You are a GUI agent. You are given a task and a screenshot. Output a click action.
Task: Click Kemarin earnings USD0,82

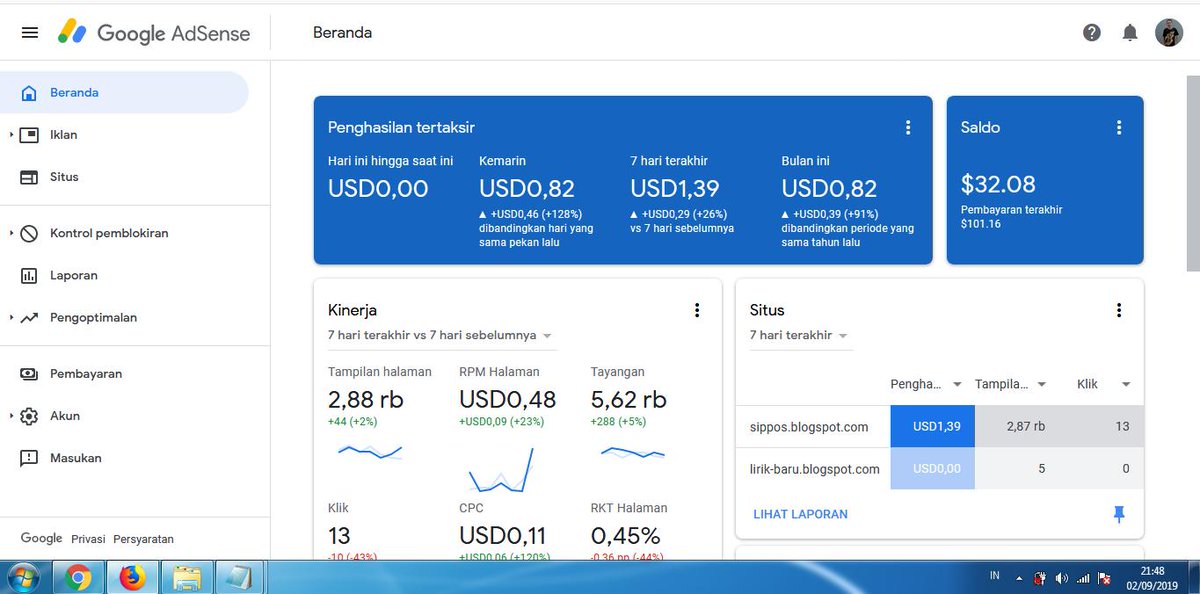pyautogui.click(x=528, y=188)
